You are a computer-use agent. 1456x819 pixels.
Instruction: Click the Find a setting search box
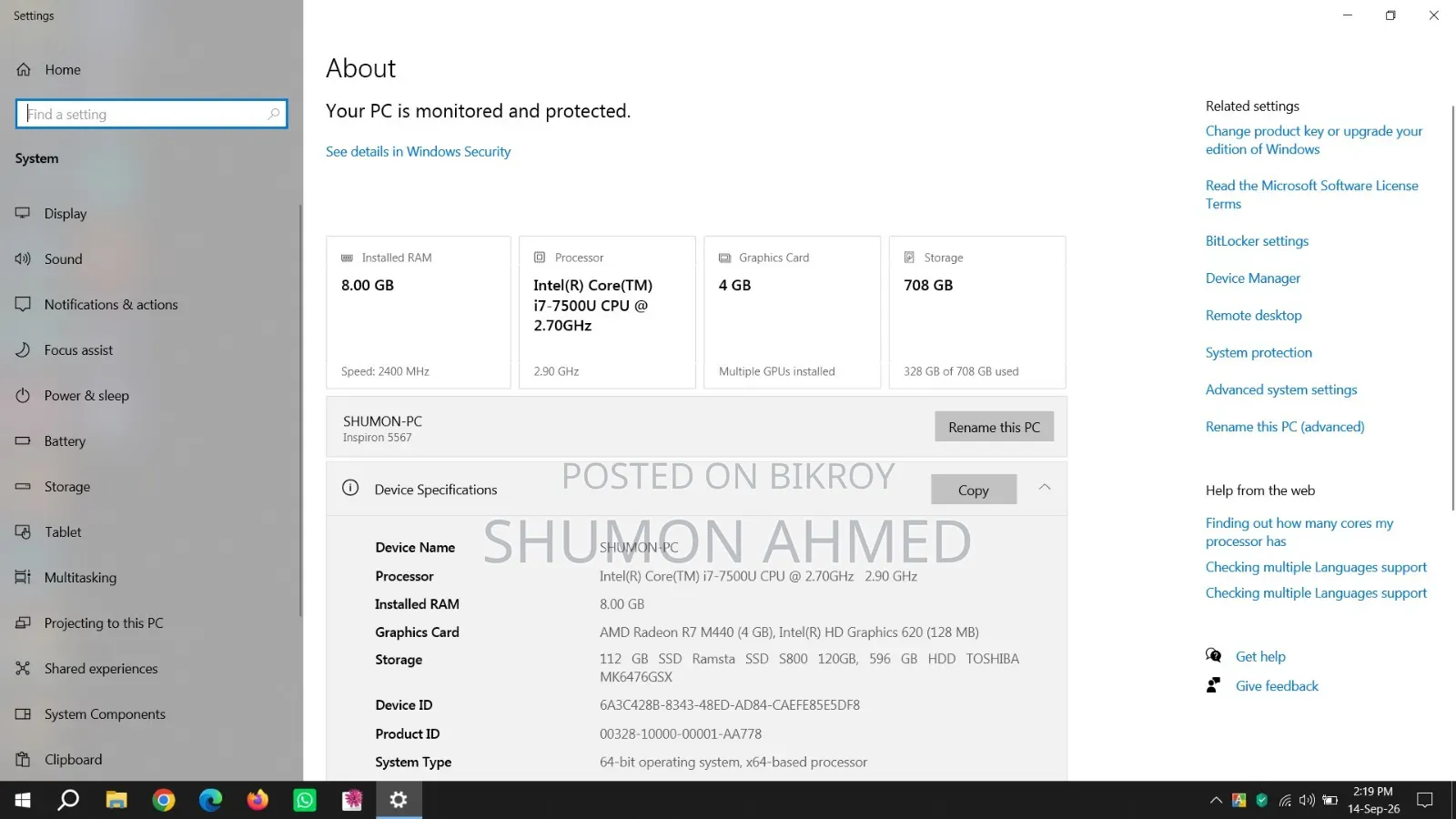152,114
